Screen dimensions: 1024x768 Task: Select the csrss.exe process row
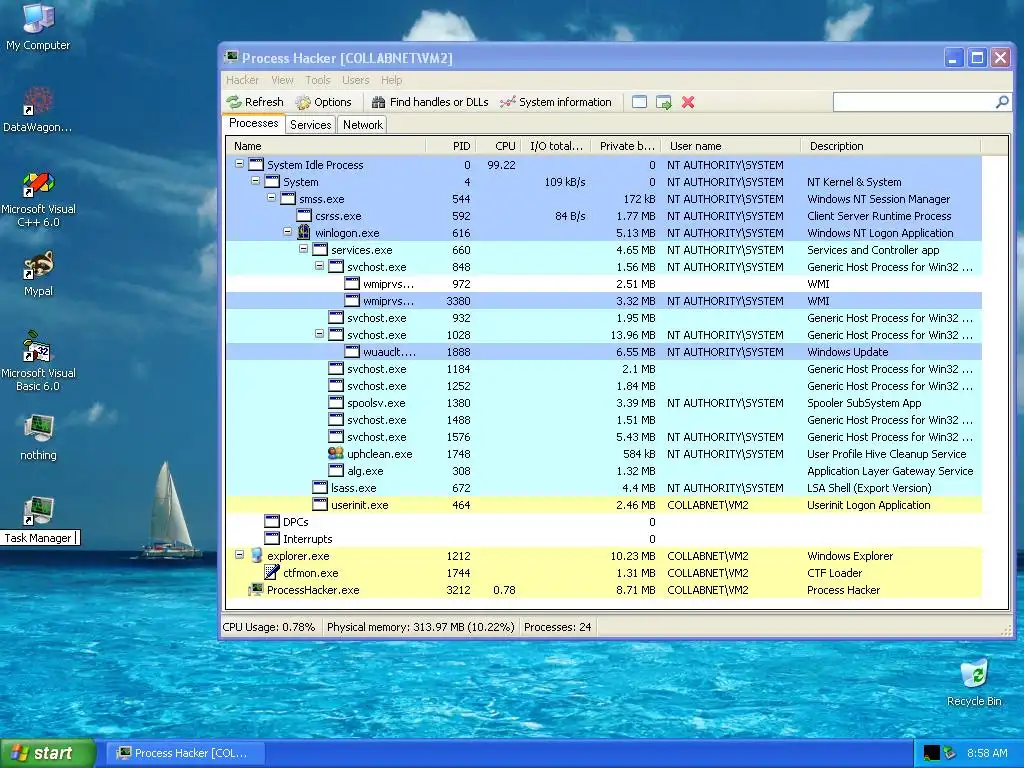click(603, 216)
